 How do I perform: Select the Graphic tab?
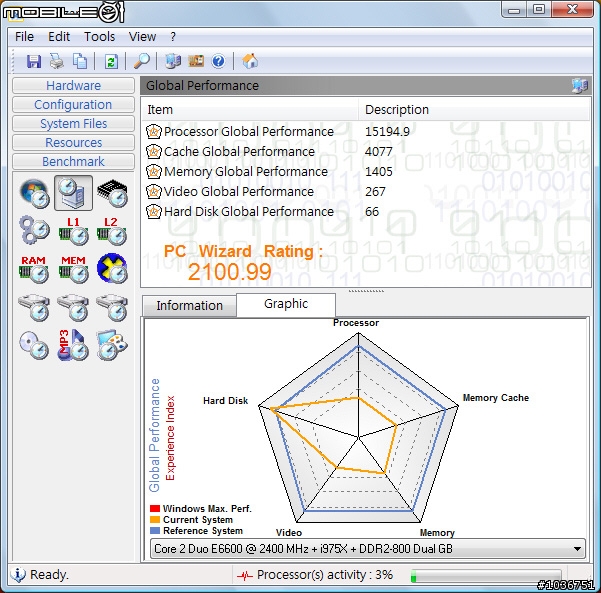coord(286,304)
